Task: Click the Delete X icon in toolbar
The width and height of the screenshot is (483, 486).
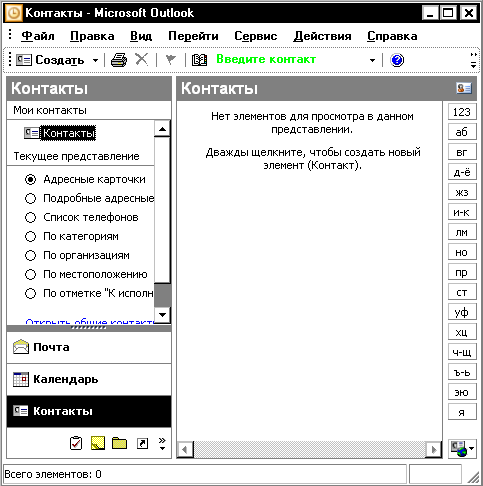Action: point(142,60)
